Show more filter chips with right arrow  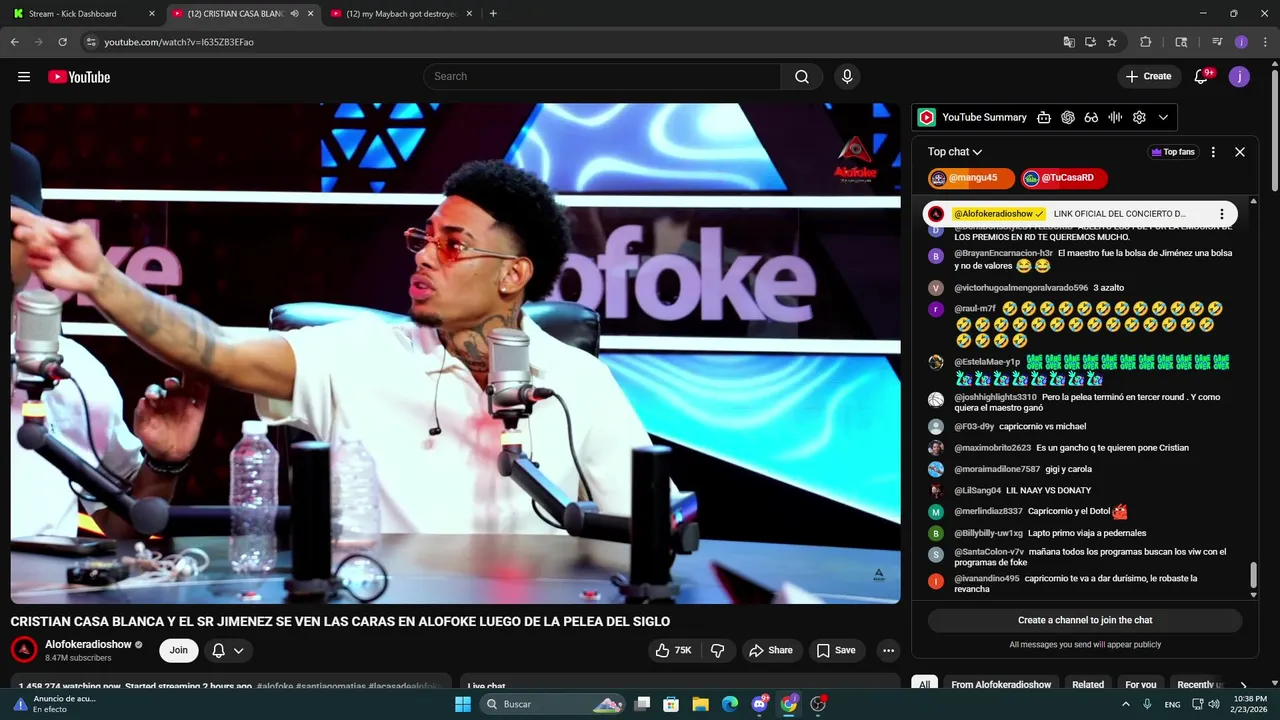coord(1243,685)
